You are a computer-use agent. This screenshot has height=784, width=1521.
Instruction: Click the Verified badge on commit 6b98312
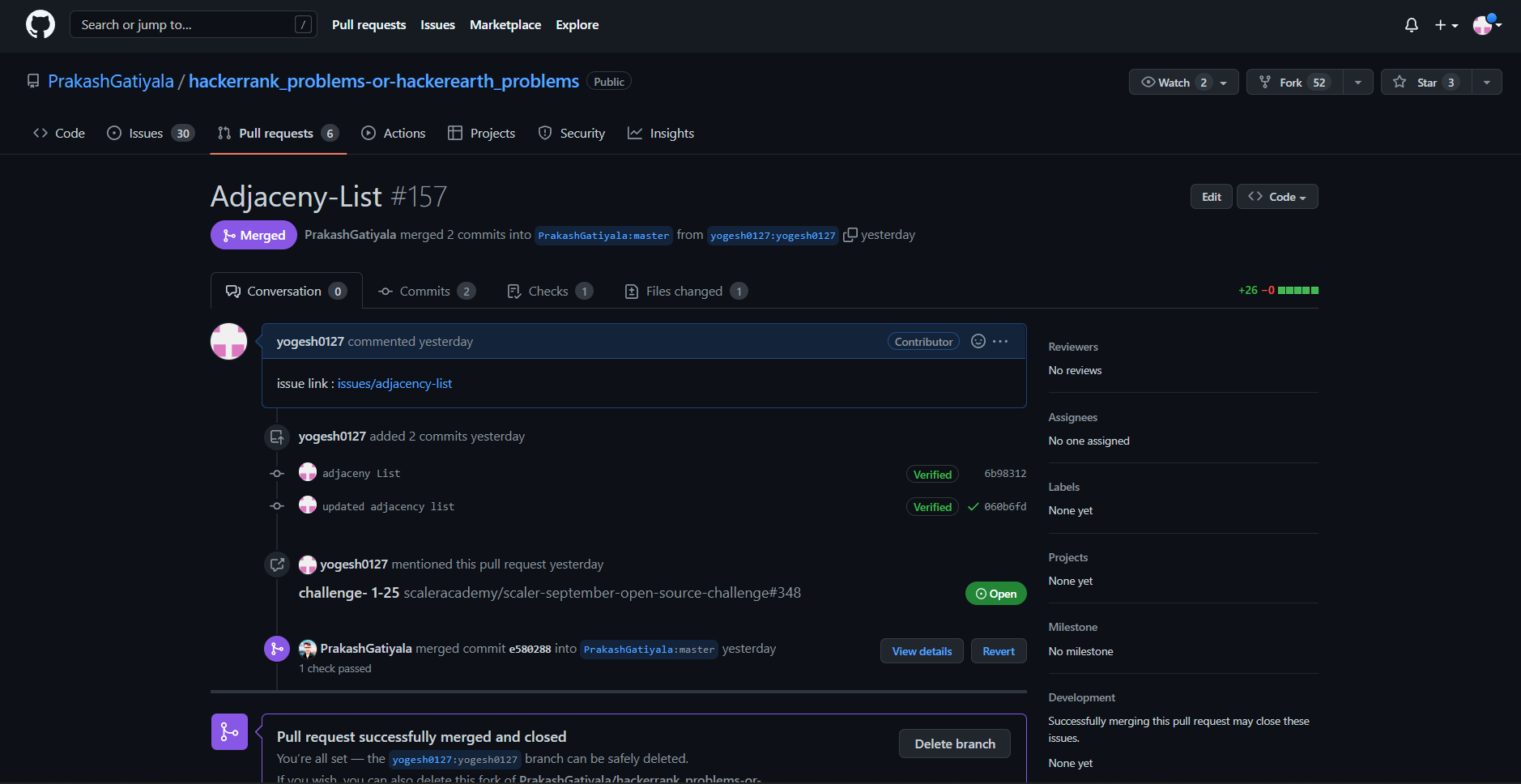pyautogui.click(x=932, y=474)
